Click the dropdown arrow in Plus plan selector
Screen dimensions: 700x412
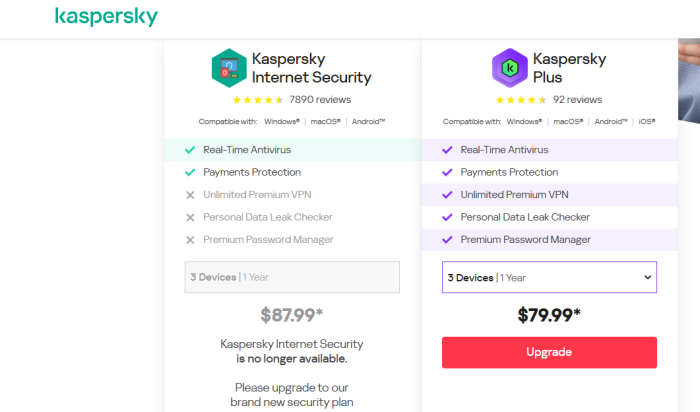coord(647,277)
